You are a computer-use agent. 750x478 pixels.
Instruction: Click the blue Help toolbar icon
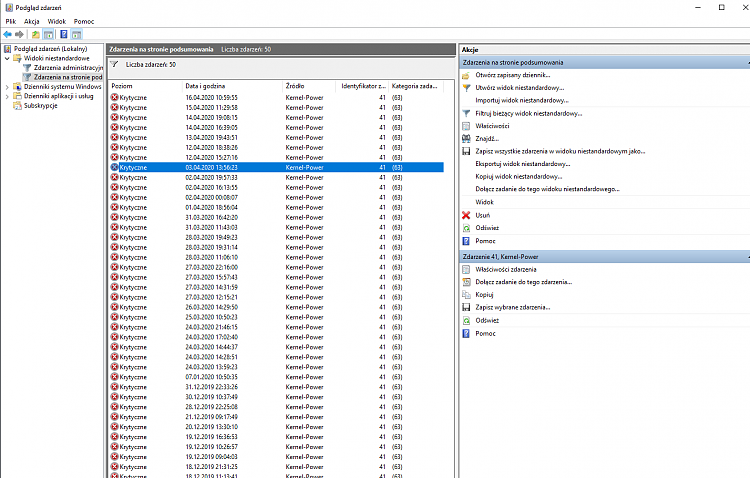pos(63,34)
